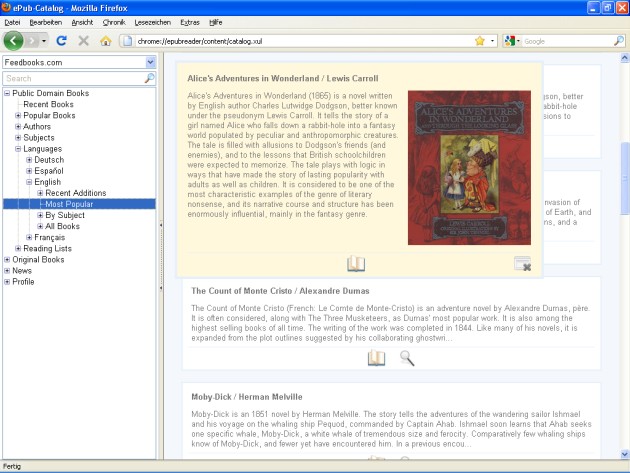This screenshot has height=473, width=630.
Task: Open The Count of Monte Cristo book icon
Action: point(376,358)
